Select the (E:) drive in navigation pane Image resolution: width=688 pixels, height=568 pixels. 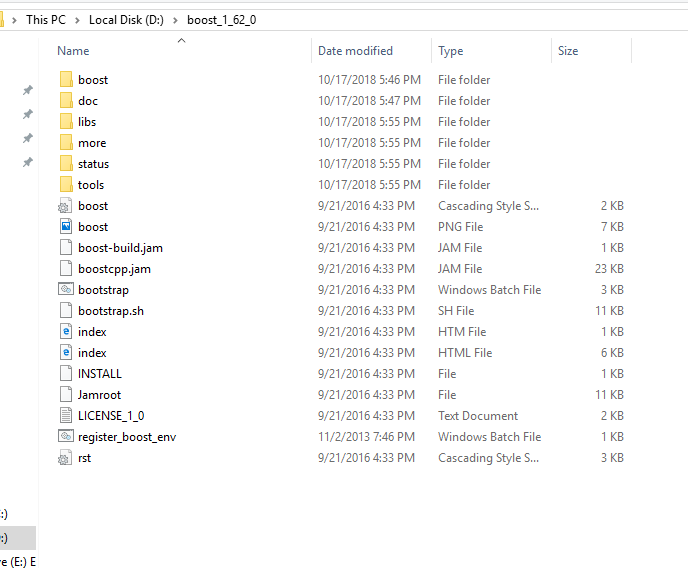(x=18, y=562)
